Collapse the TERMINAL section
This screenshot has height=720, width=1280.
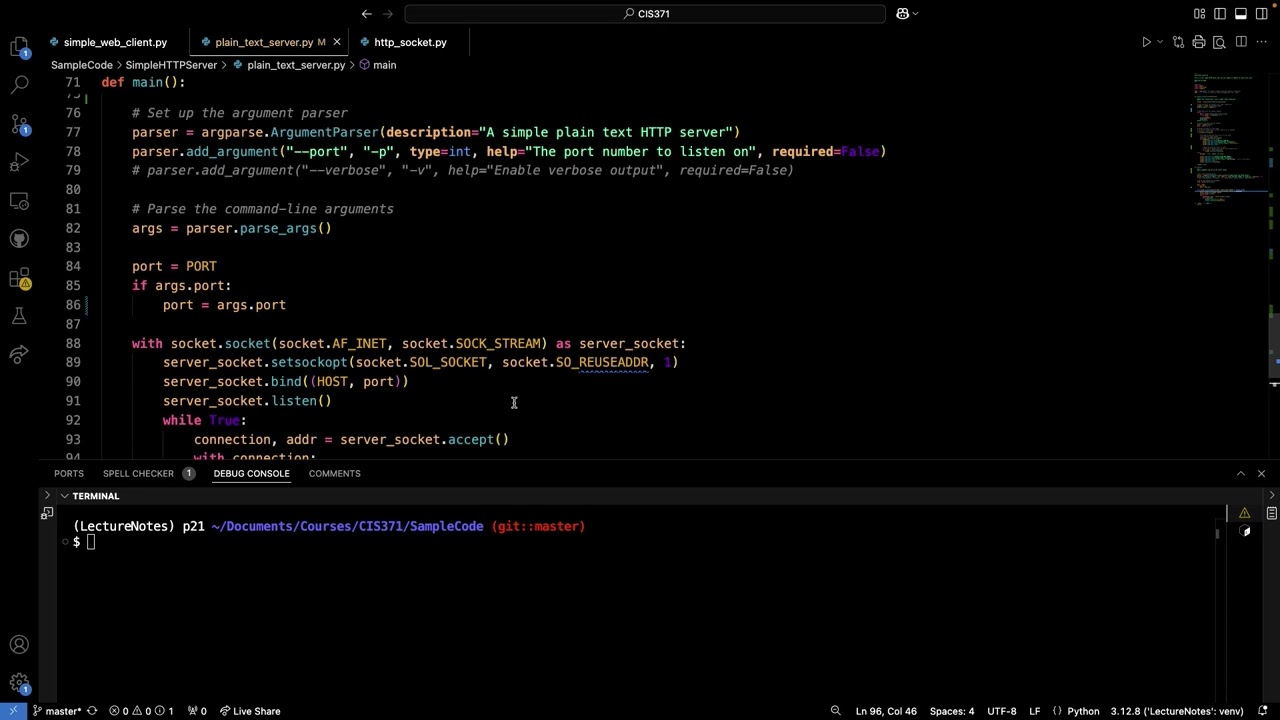64,496
